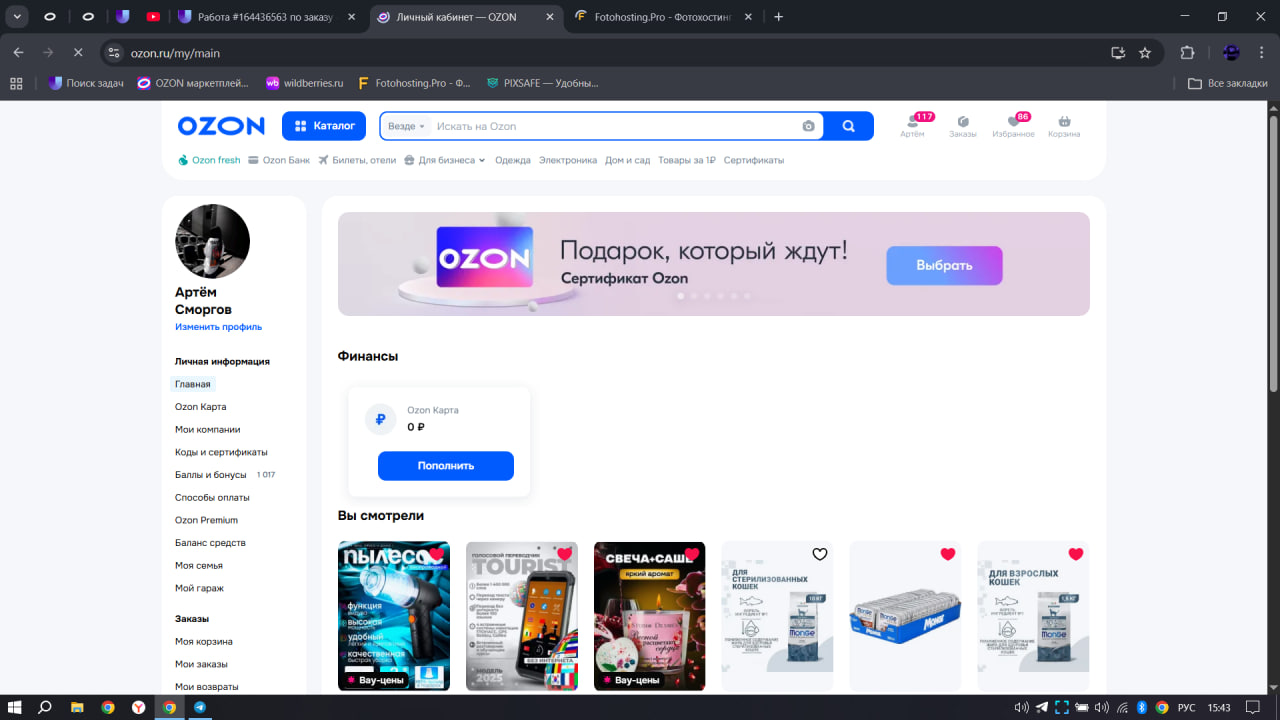Open Коды и сертификаты in the sidebar
The height and width of the screenshot is (720, 1280).
click(x=221, y=452)
